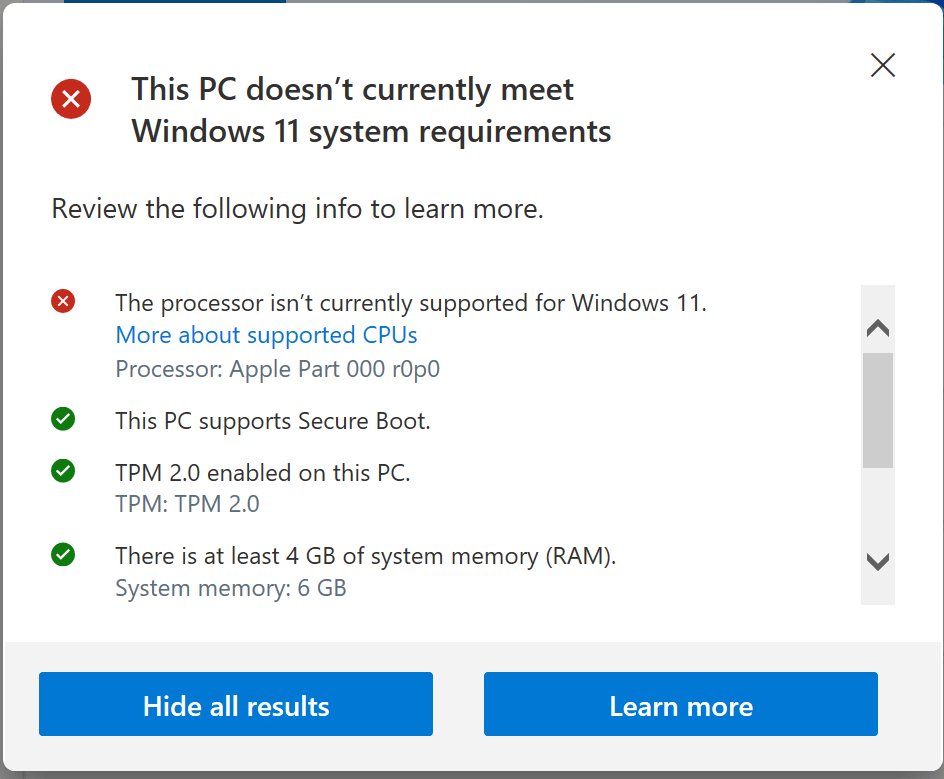Click the large red error icon beside the title

71,99
